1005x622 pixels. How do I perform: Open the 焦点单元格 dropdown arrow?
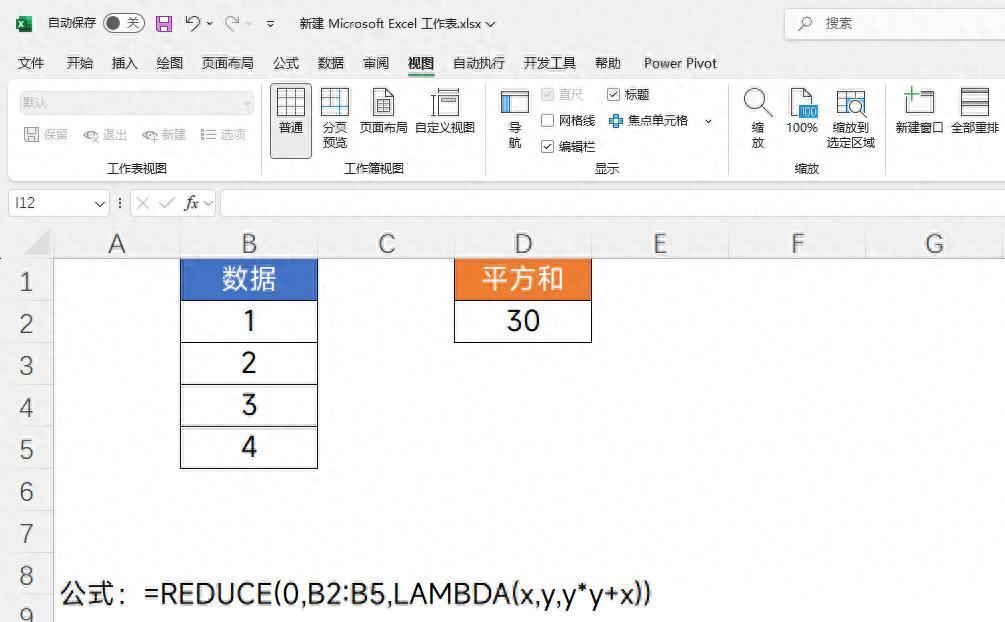708,121
